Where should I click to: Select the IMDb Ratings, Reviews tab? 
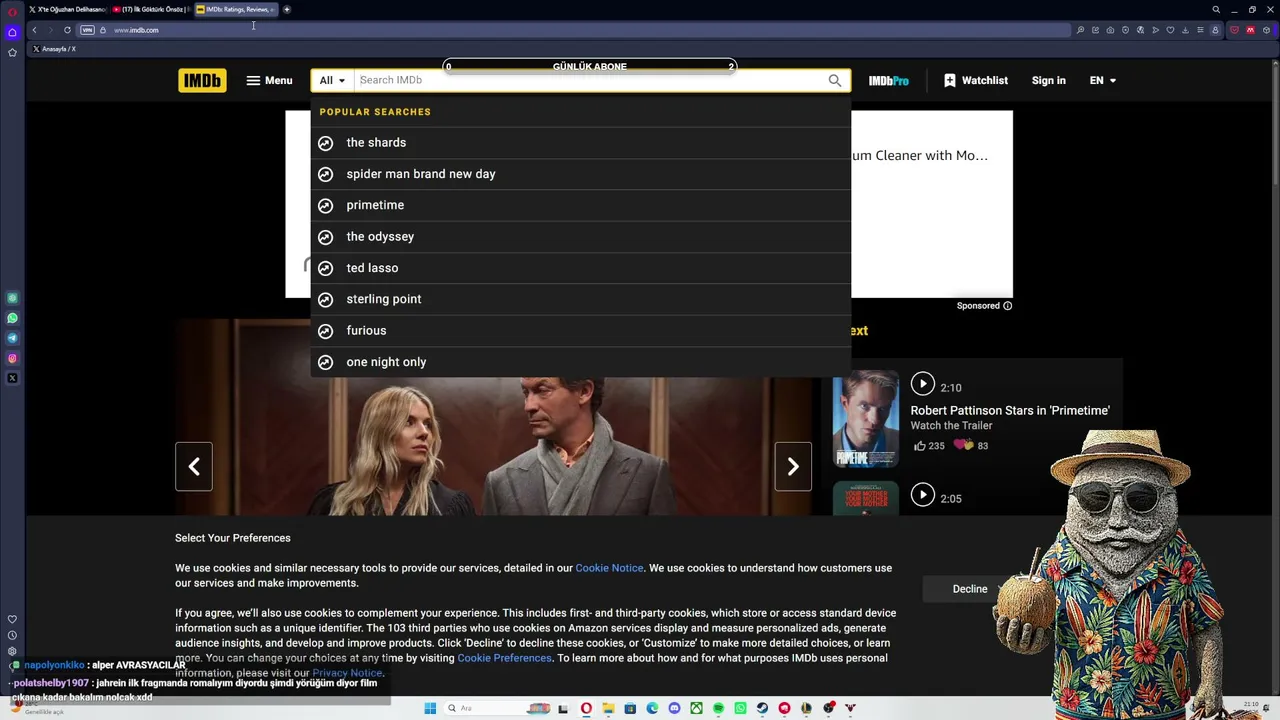[x=236, y=10]
